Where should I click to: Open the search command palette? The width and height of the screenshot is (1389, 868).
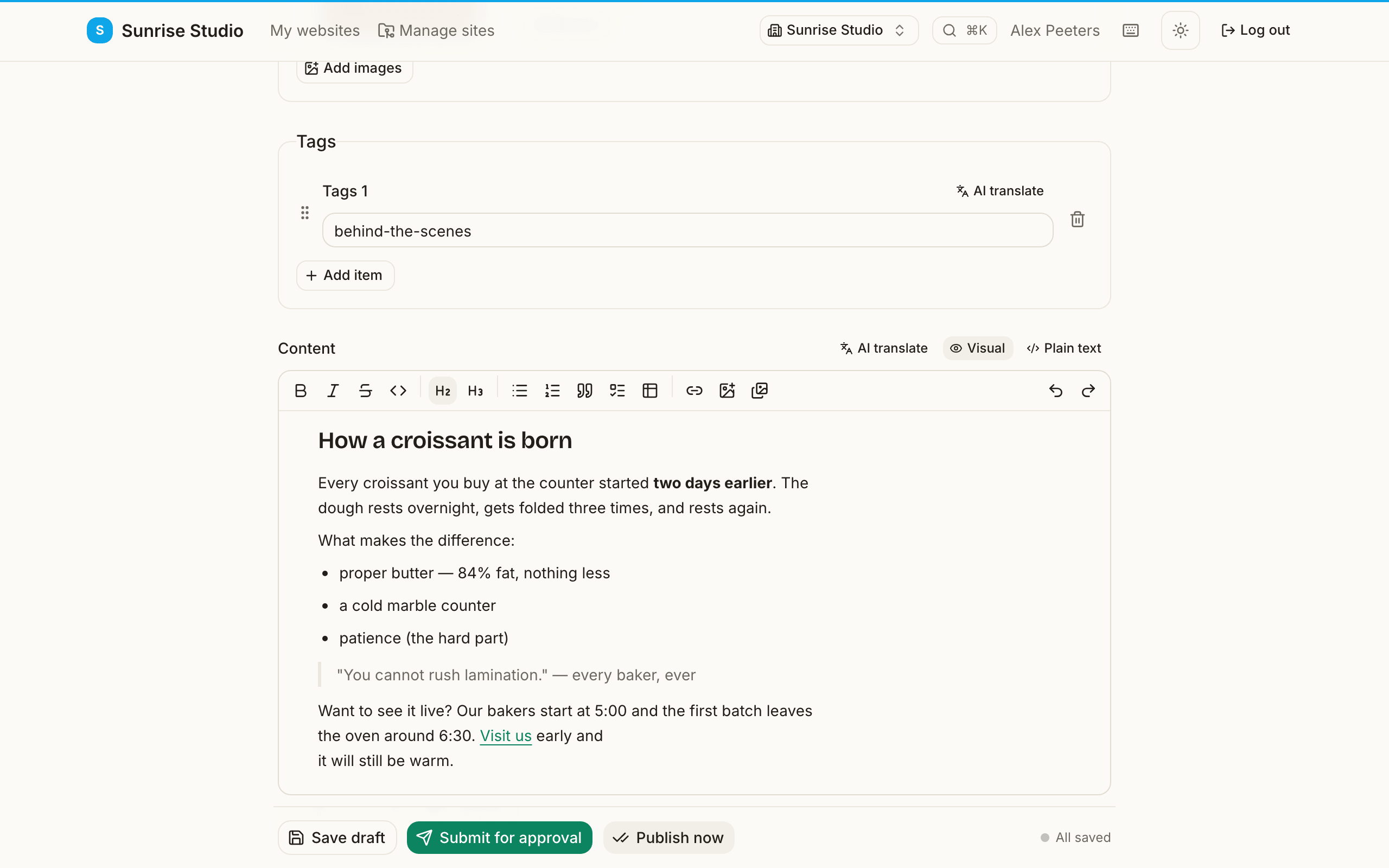[x=964, y=30]
